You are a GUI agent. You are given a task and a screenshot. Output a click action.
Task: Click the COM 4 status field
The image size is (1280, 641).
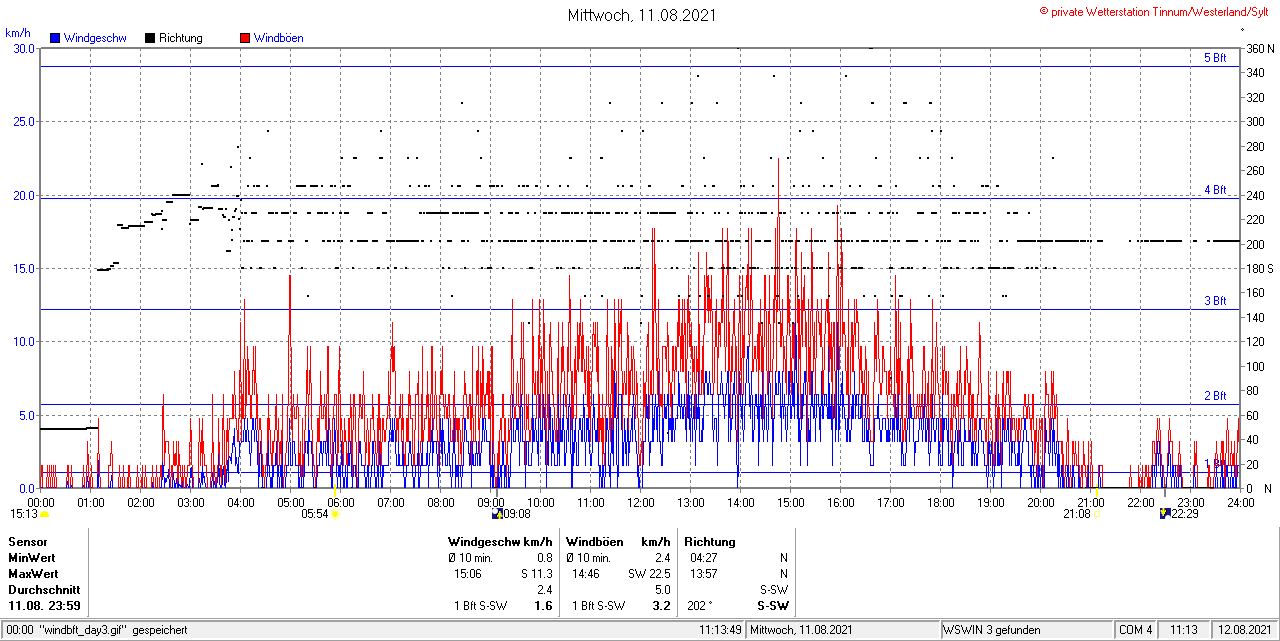coord(1136,630)
